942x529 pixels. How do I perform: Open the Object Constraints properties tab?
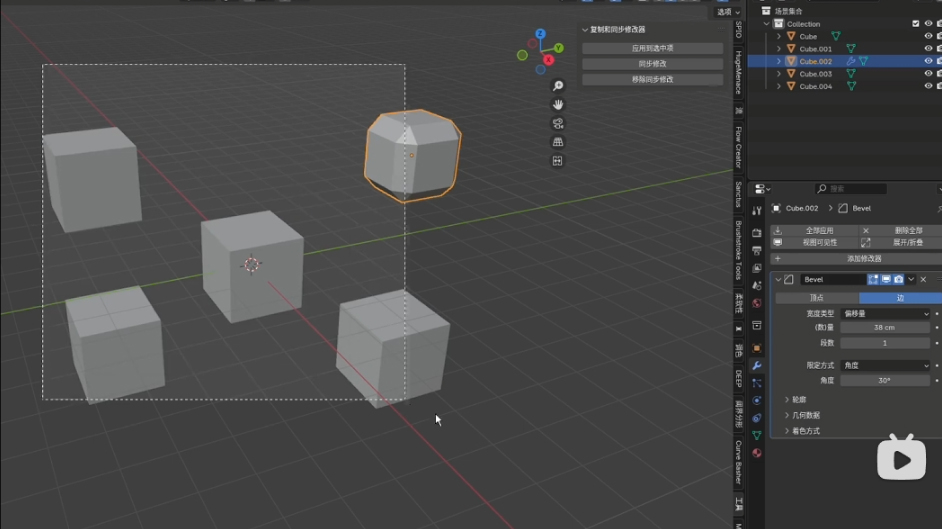click(756, 418)
